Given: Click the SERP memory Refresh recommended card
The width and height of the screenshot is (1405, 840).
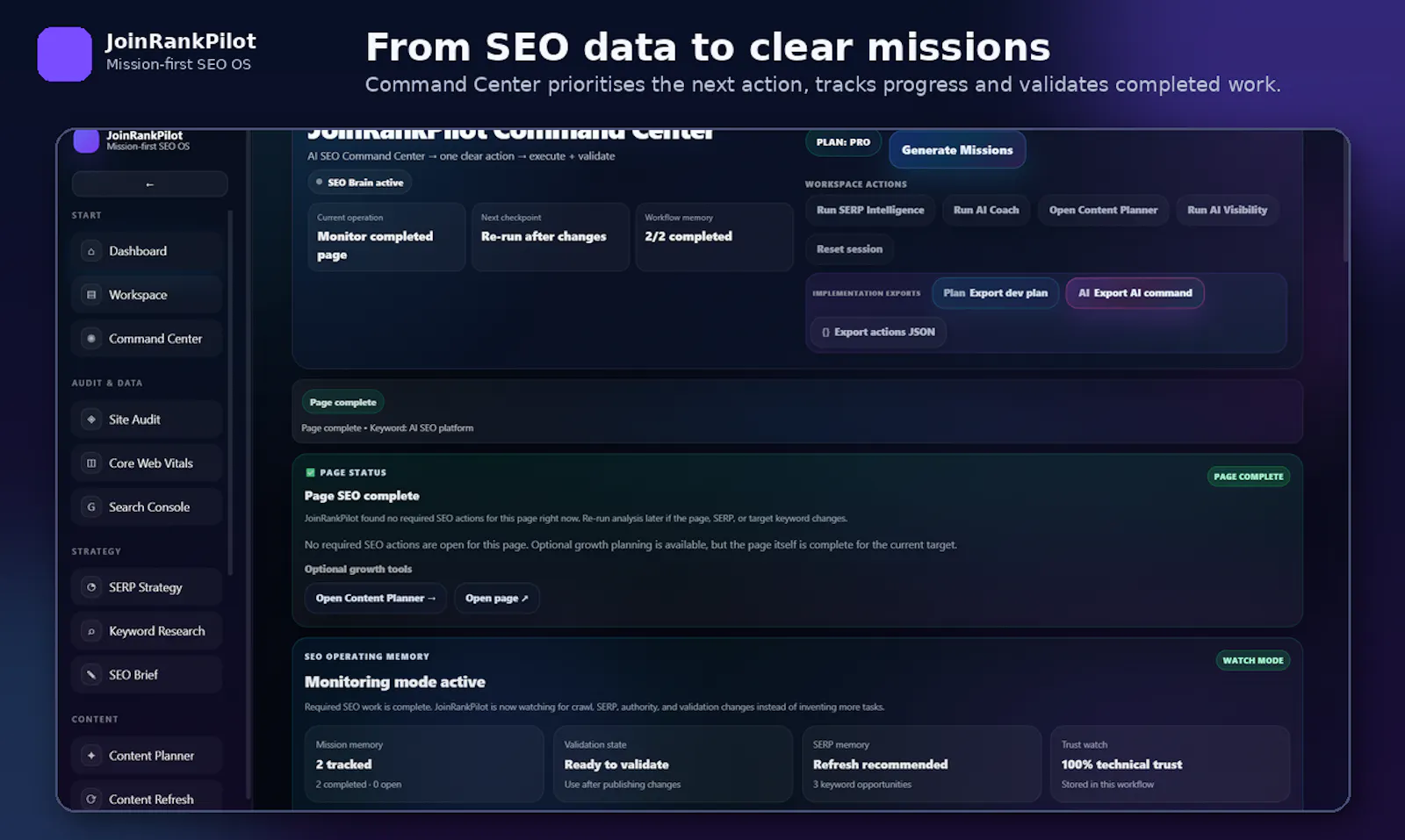Looking at the screenshot, I should (x=921, y=764).
